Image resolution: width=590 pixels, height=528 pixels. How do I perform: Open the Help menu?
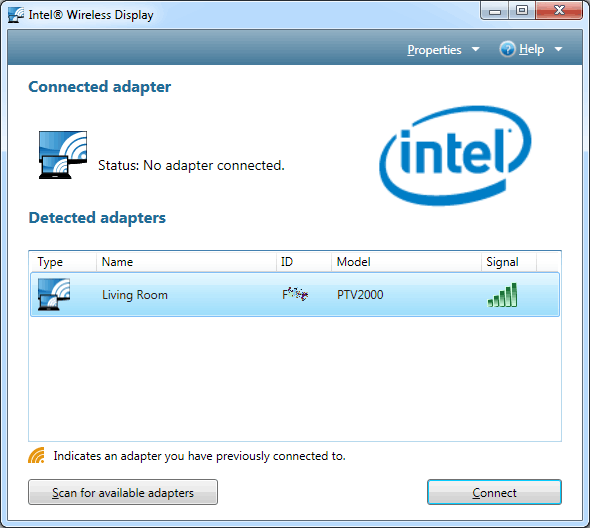click(531, 49)
